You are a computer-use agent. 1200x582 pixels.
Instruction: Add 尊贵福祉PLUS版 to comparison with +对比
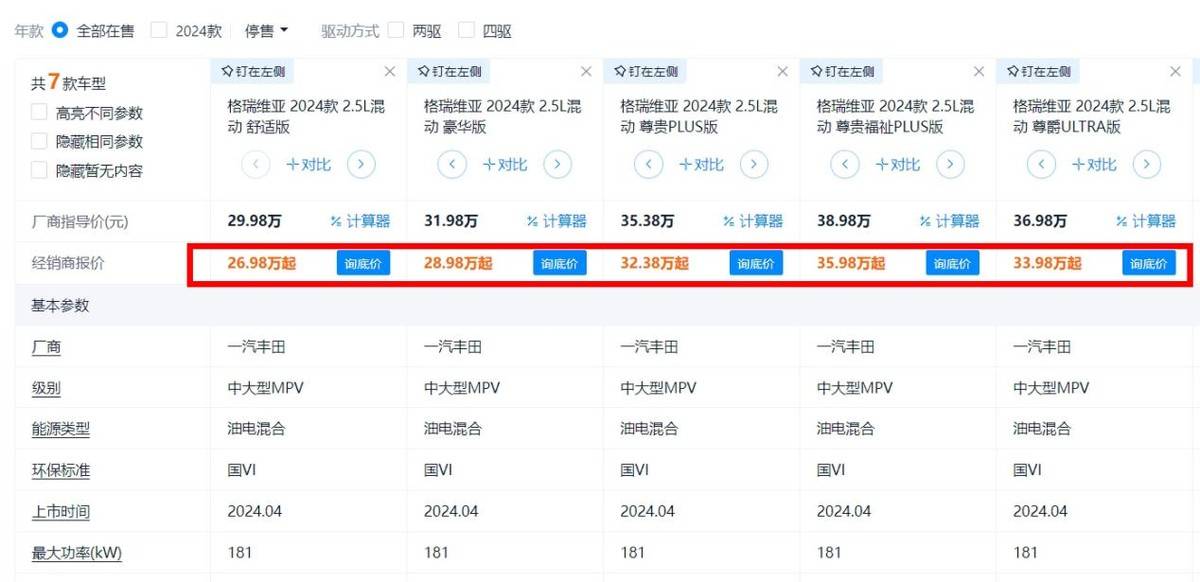coord(898,164)
